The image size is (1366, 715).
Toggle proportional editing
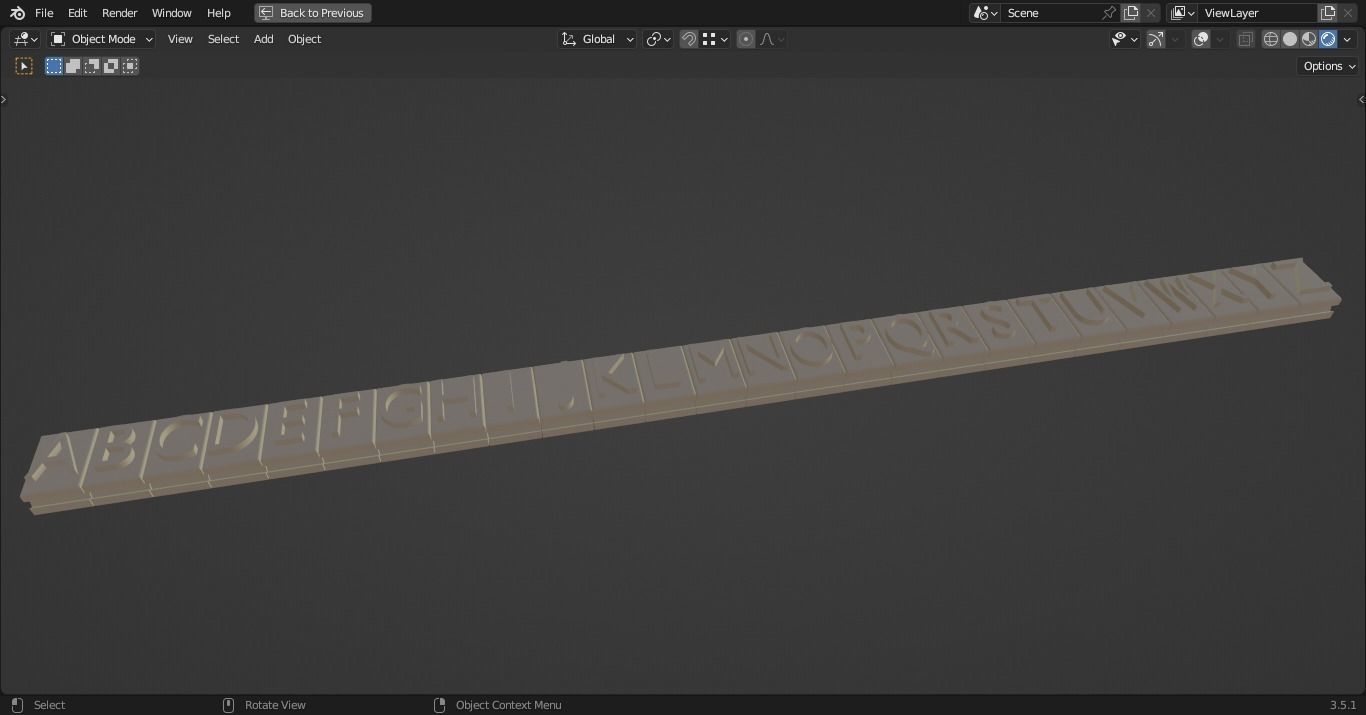(x=746, y=39)
